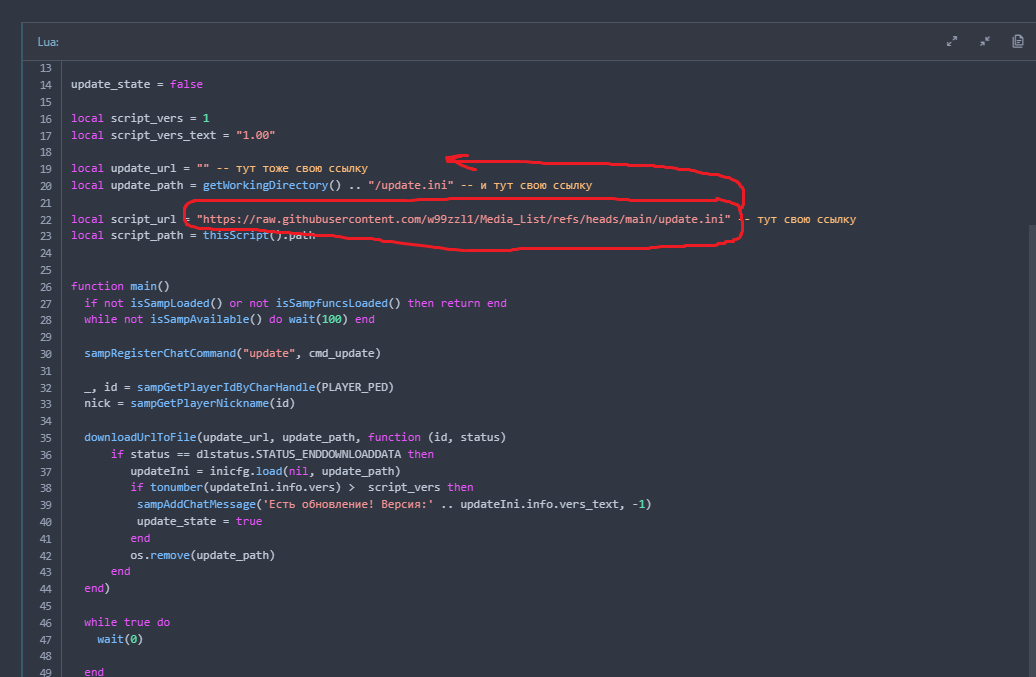Click the "1.00" version text string
Image resolution: width=1036 pixels, height=677 pixels.
tap(255, 135)
